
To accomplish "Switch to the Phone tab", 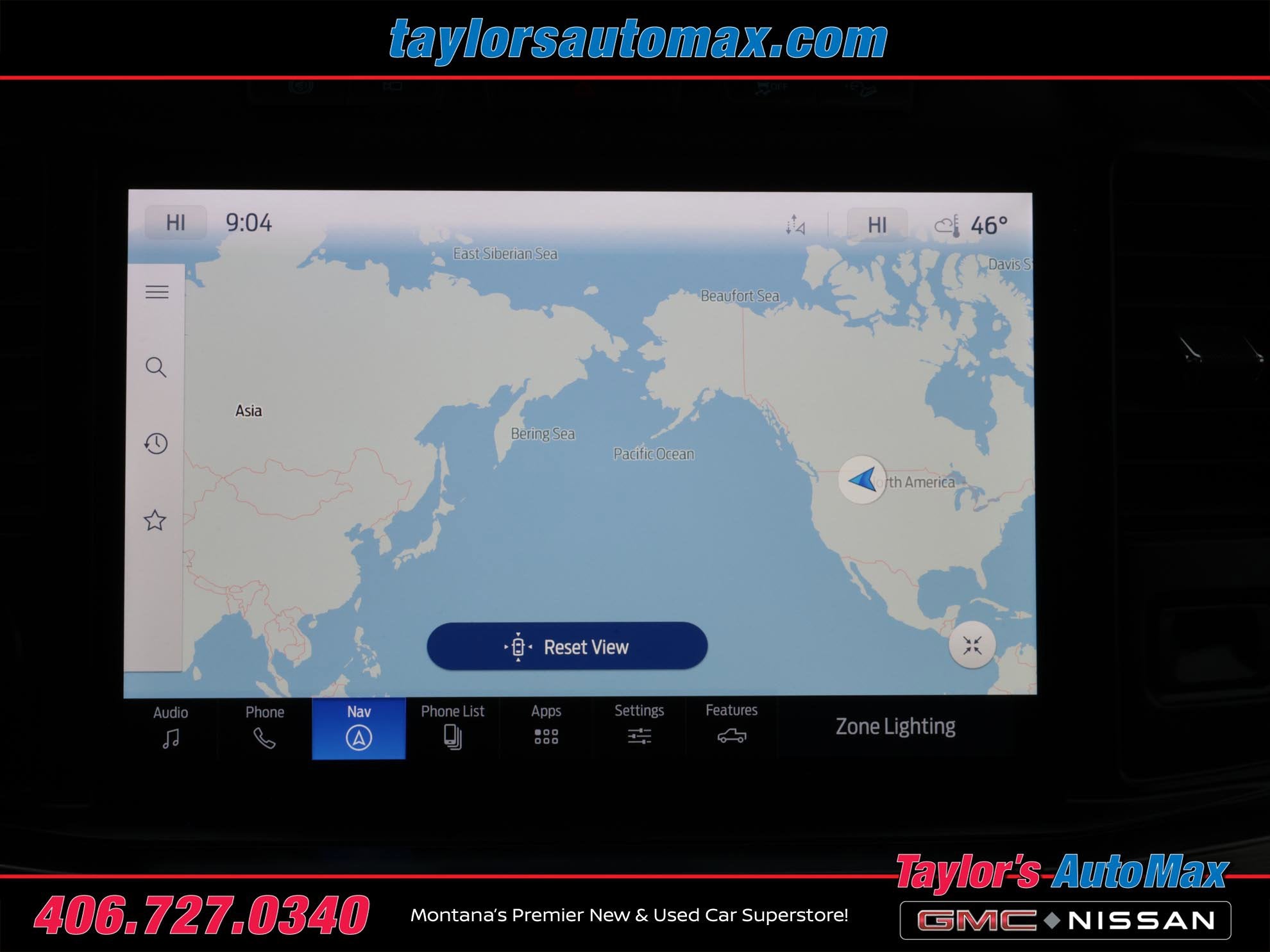I will click(264, 728).
